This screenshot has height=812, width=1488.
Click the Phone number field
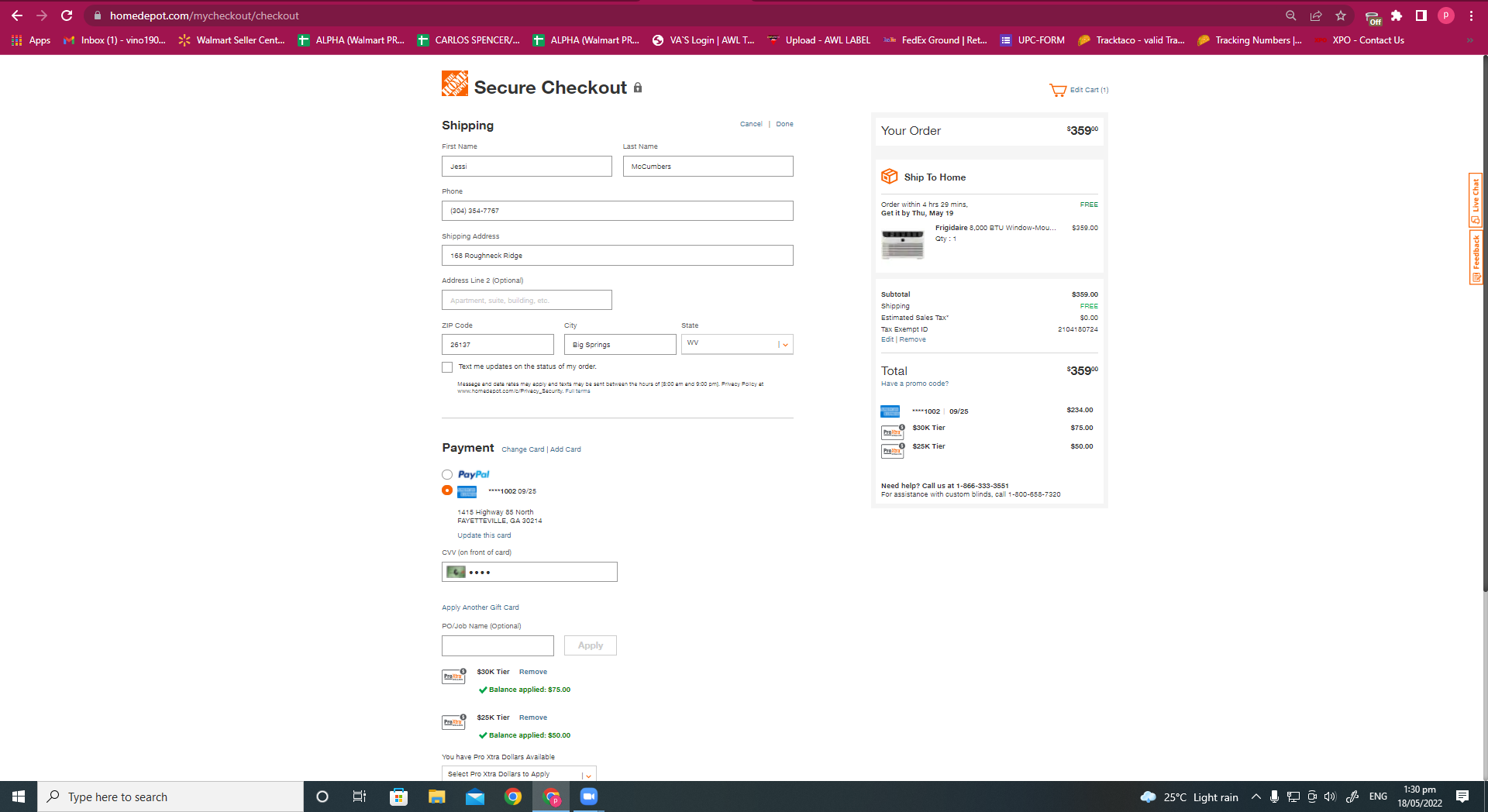coord(618,211)
